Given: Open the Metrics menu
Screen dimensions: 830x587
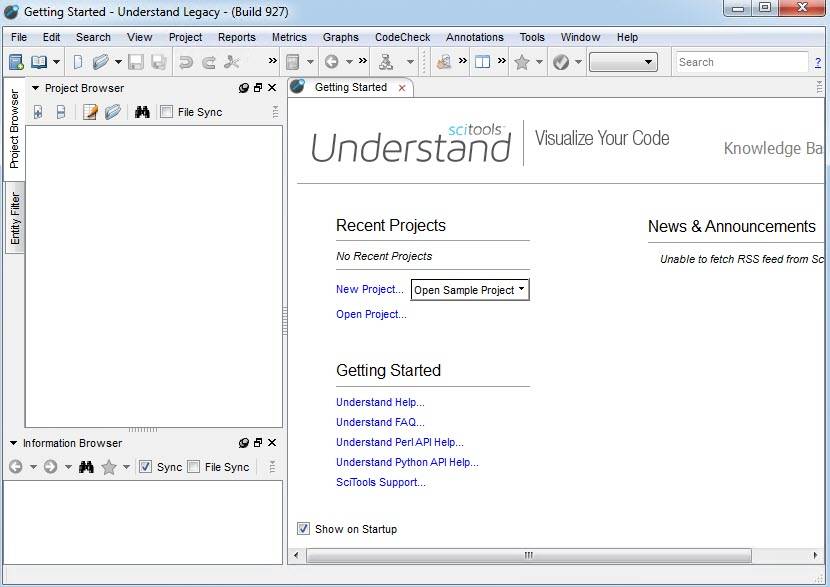Looking at the screenshot, I should point(289,37).
